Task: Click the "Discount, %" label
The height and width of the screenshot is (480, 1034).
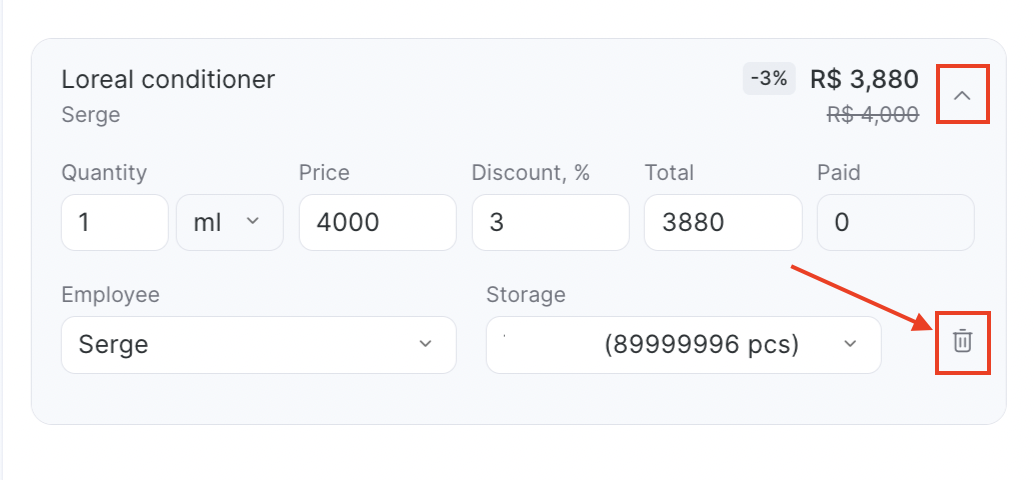Action: point(531,173)
